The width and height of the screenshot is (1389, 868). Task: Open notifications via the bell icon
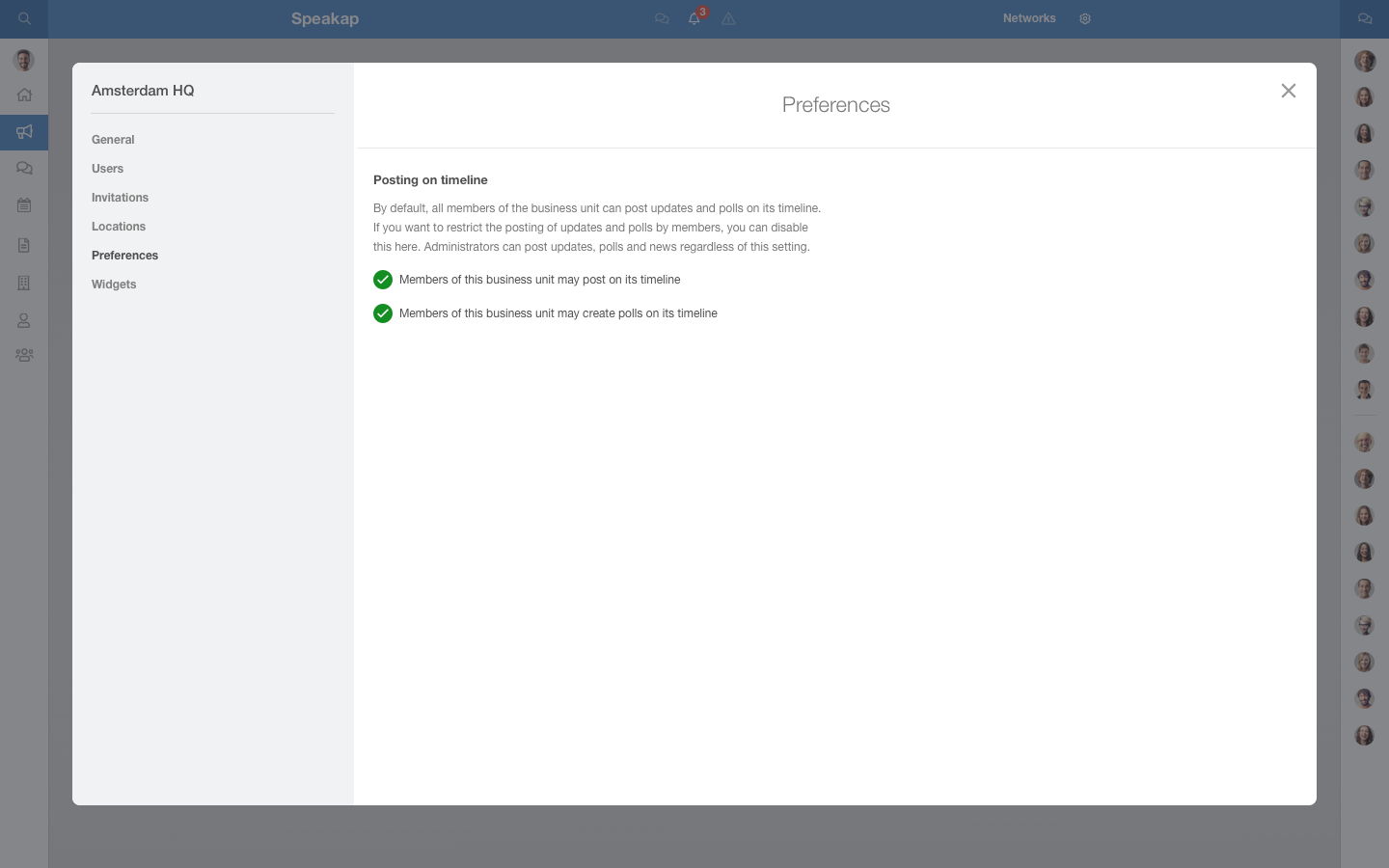[x=694, y=19]
